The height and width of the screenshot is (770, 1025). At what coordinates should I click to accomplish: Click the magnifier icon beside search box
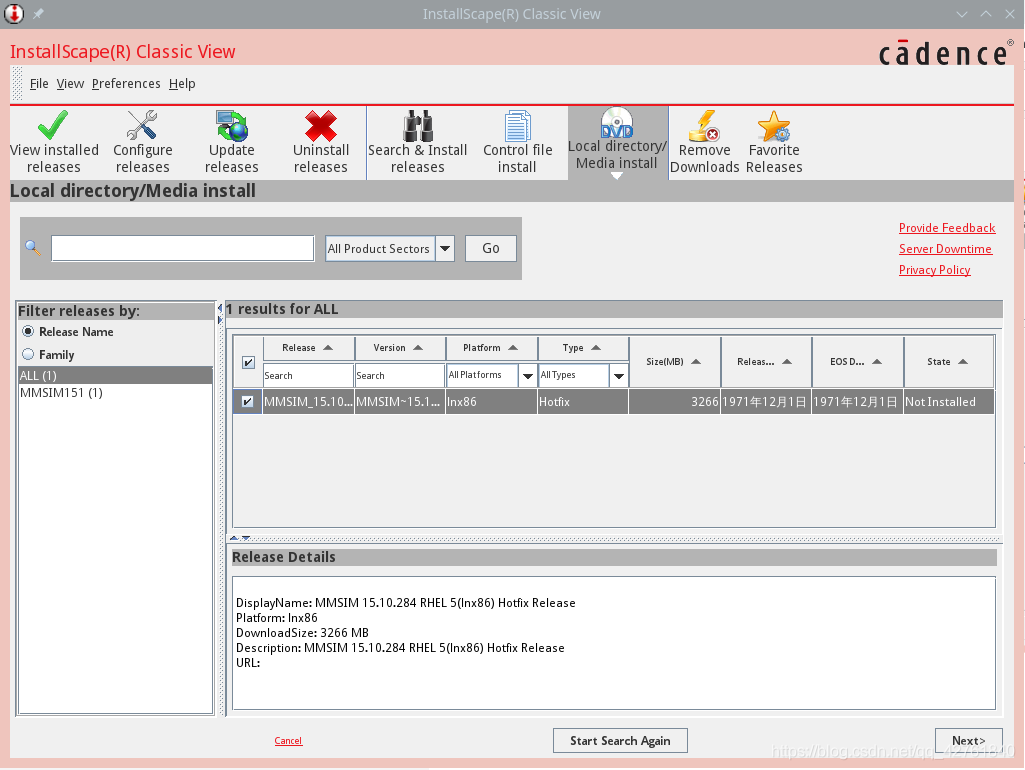[33, 248]
